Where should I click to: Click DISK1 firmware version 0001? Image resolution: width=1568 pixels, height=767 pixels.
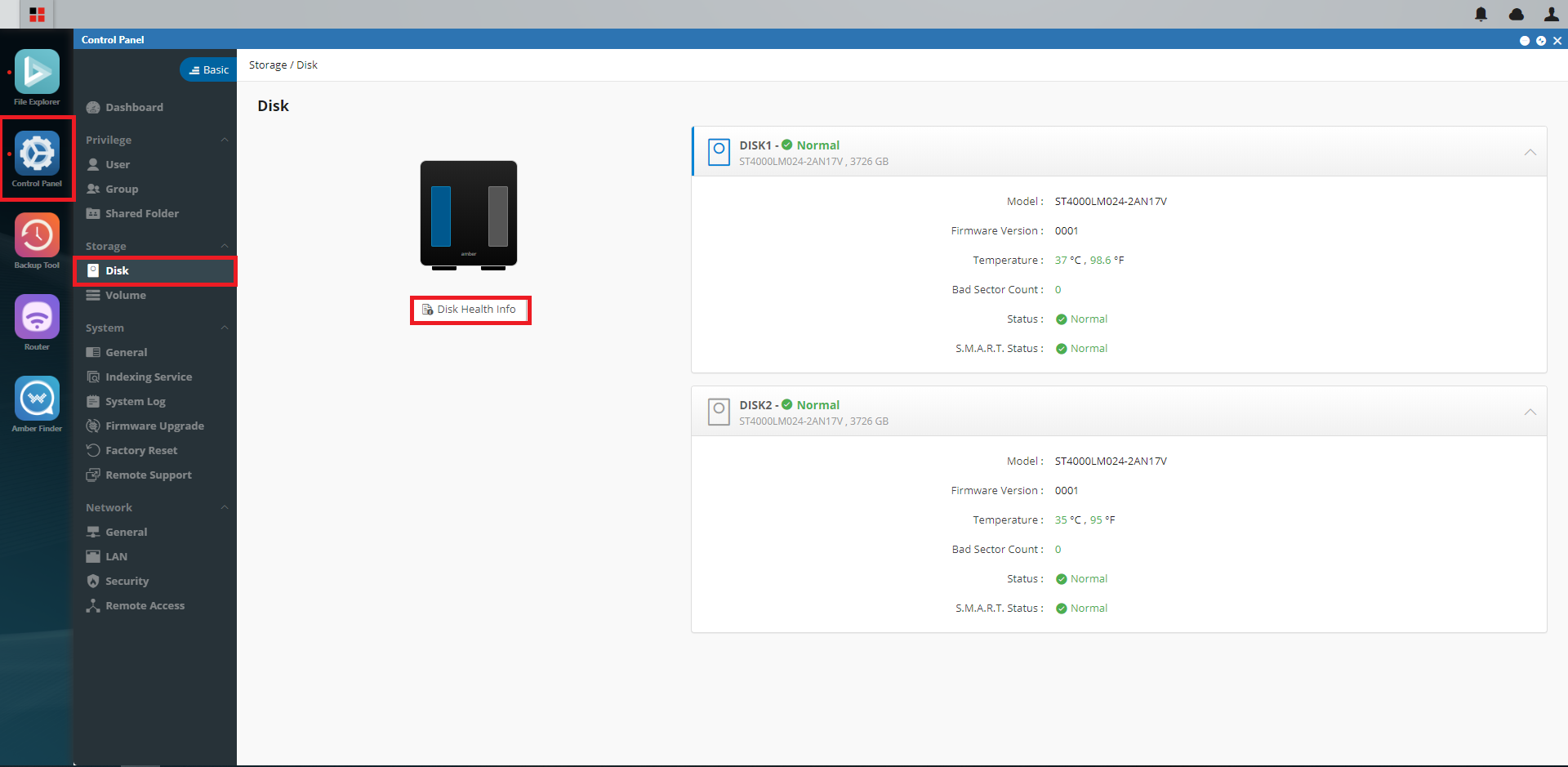coord(1067,231)
